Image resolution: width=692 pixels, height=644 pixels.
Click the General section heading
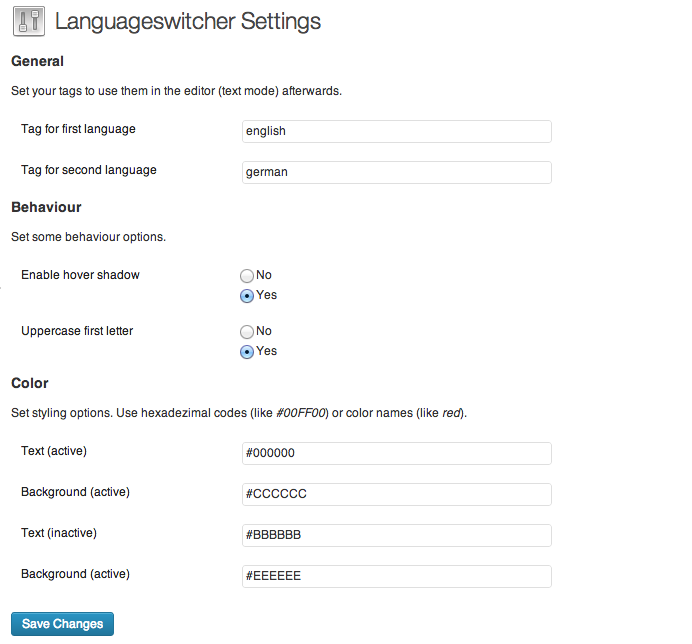point(37,62)
